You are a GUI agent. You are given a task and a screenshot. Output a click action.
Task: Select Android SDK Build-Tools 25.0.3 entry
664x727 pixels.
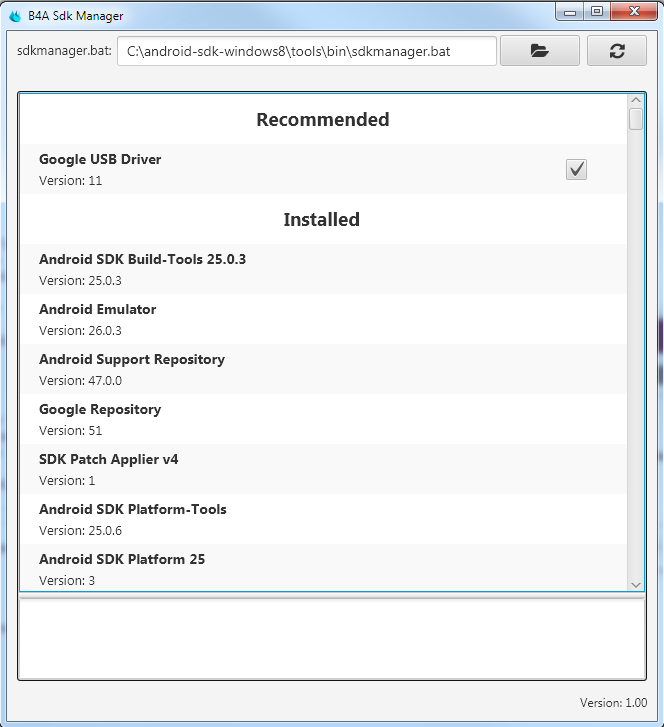(x=142, y=269)
